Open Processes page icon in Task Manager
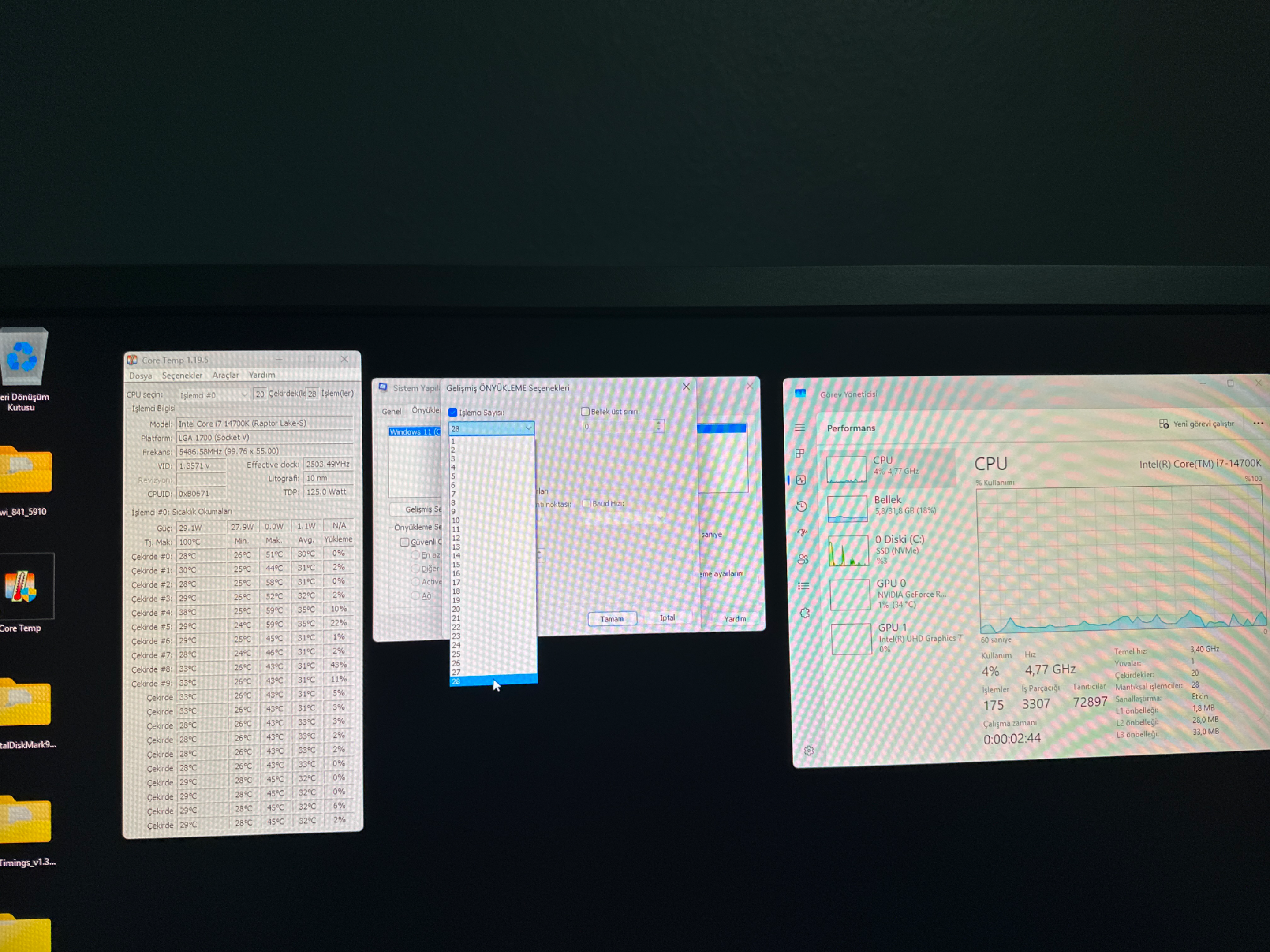The width and height of the screenshot is (1270, 952). (x=800, y=454)
